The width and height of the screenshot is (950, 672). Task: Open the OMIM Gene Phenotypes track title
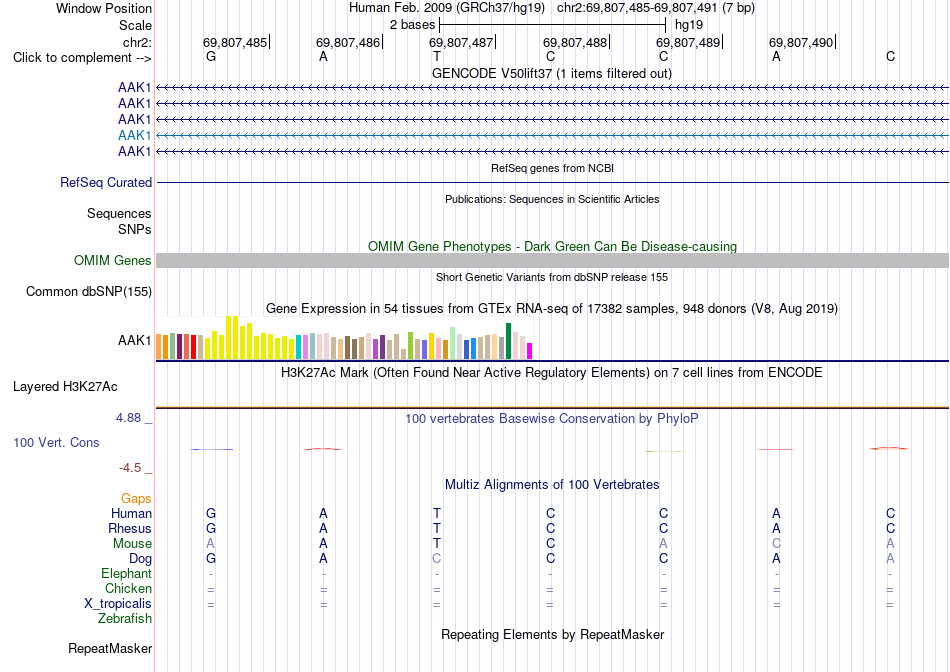[552, 247]
